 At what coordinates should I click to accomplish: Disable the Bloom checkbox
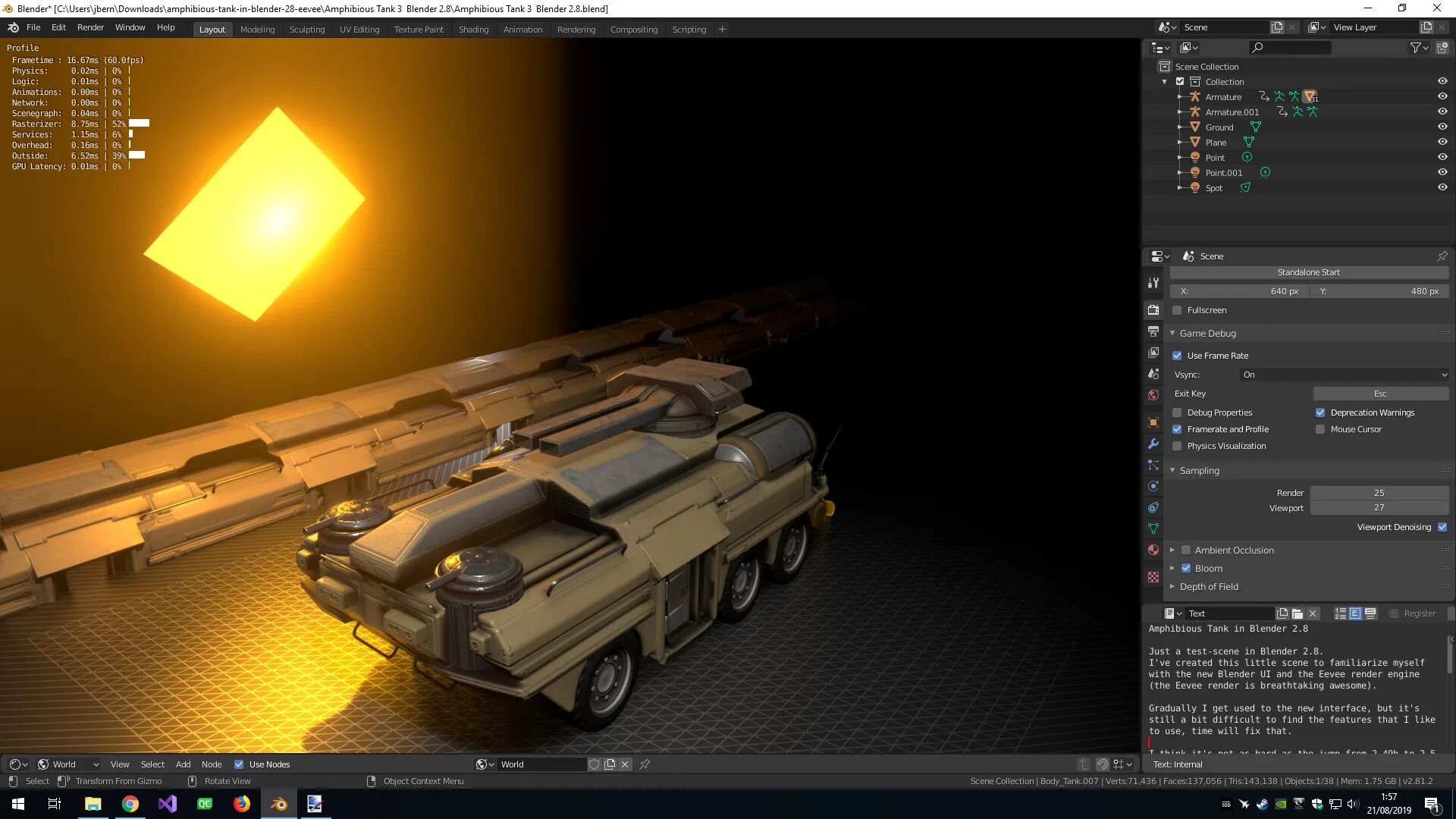coord(1186,569)
